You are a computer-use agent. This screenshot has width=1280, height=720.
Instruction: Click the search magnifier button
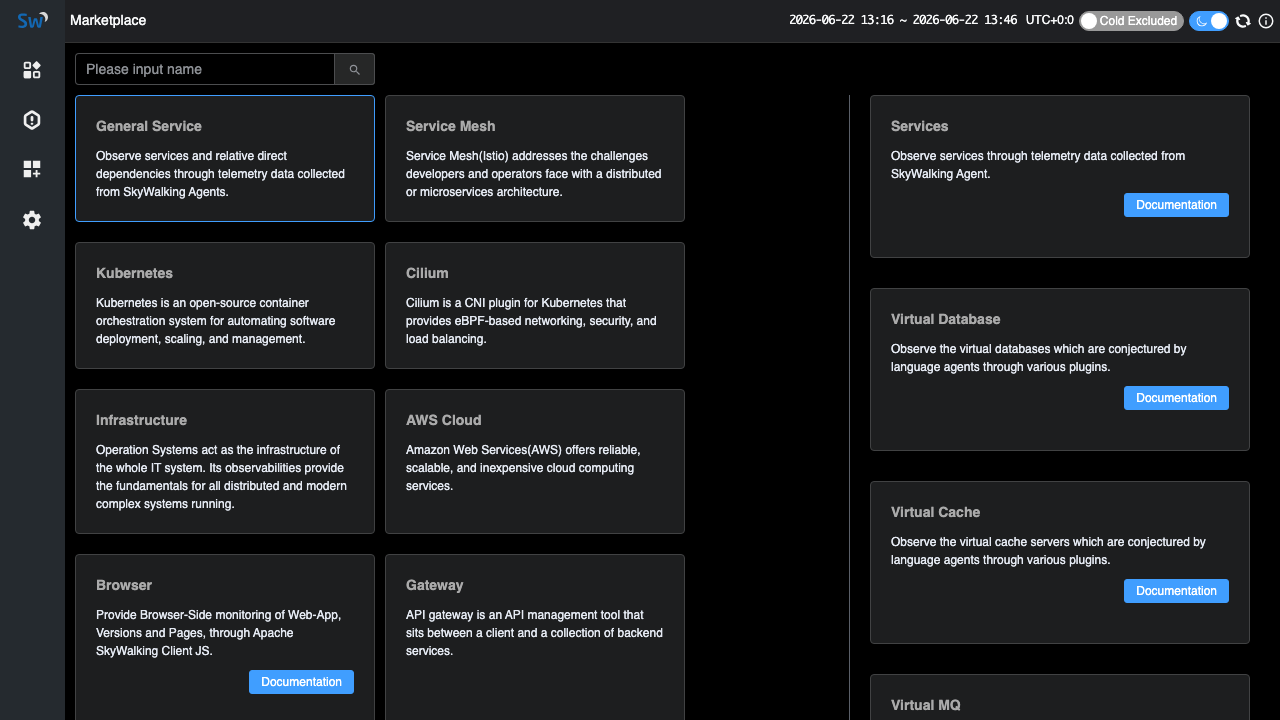(x=354, y=69)
